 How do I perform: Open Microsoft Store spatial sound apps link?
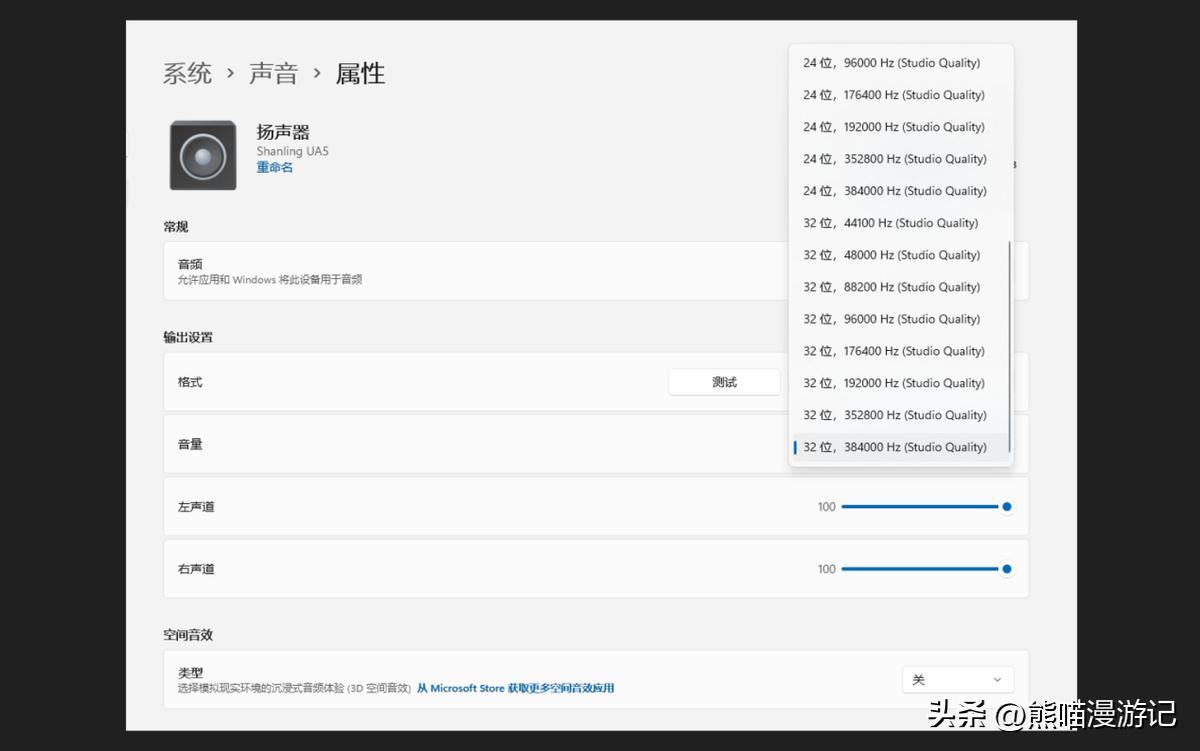tap(515, 688)
